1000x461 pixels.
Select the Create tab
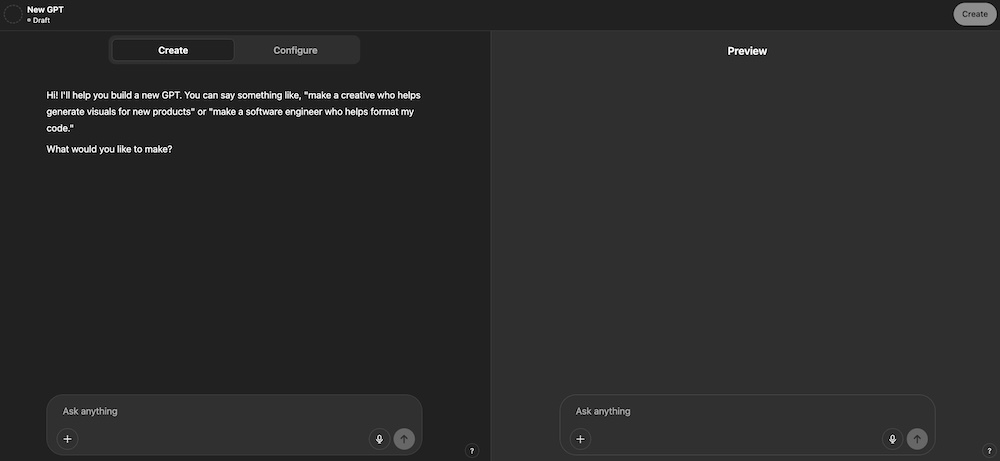(x=173, y=50)
